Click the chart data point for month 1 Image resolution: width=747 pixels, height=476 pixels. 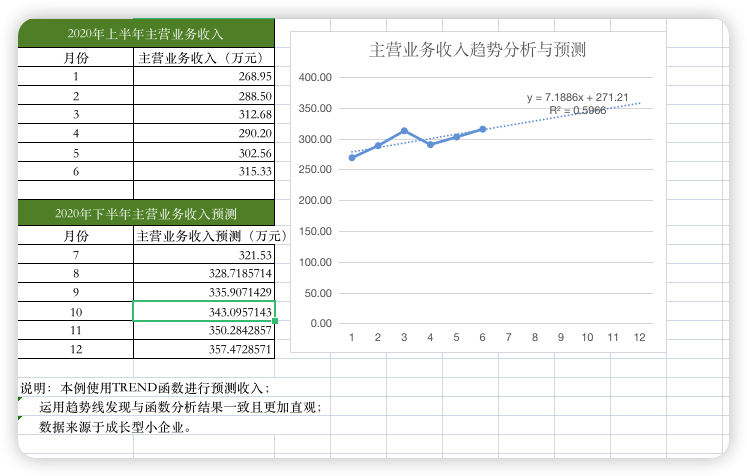click(x=352, y=158)
